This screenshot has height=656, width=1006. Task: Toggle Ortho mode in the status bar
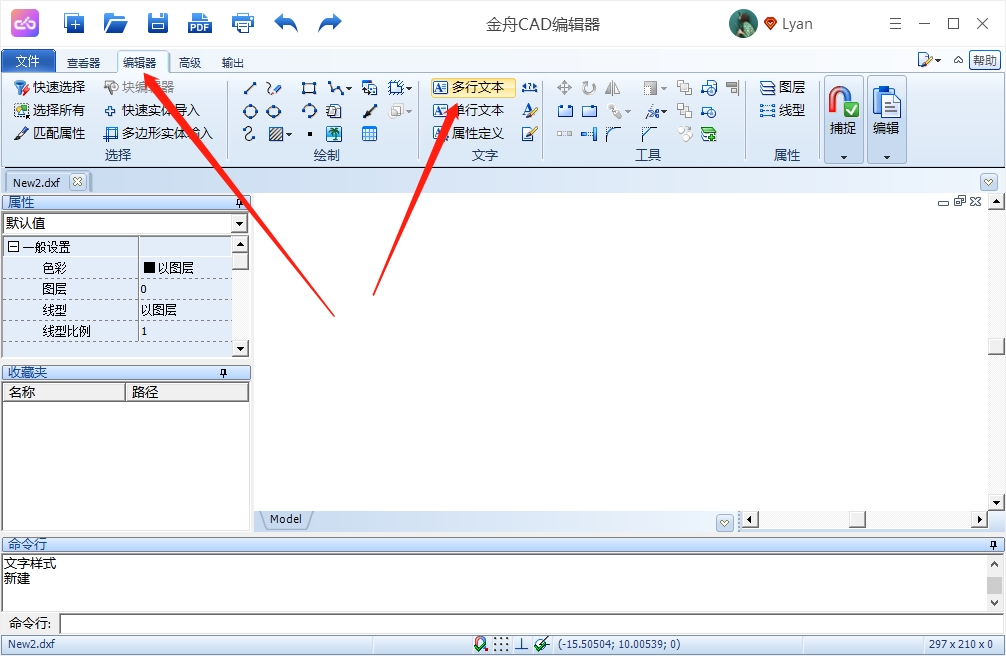(x=521, y=644)
